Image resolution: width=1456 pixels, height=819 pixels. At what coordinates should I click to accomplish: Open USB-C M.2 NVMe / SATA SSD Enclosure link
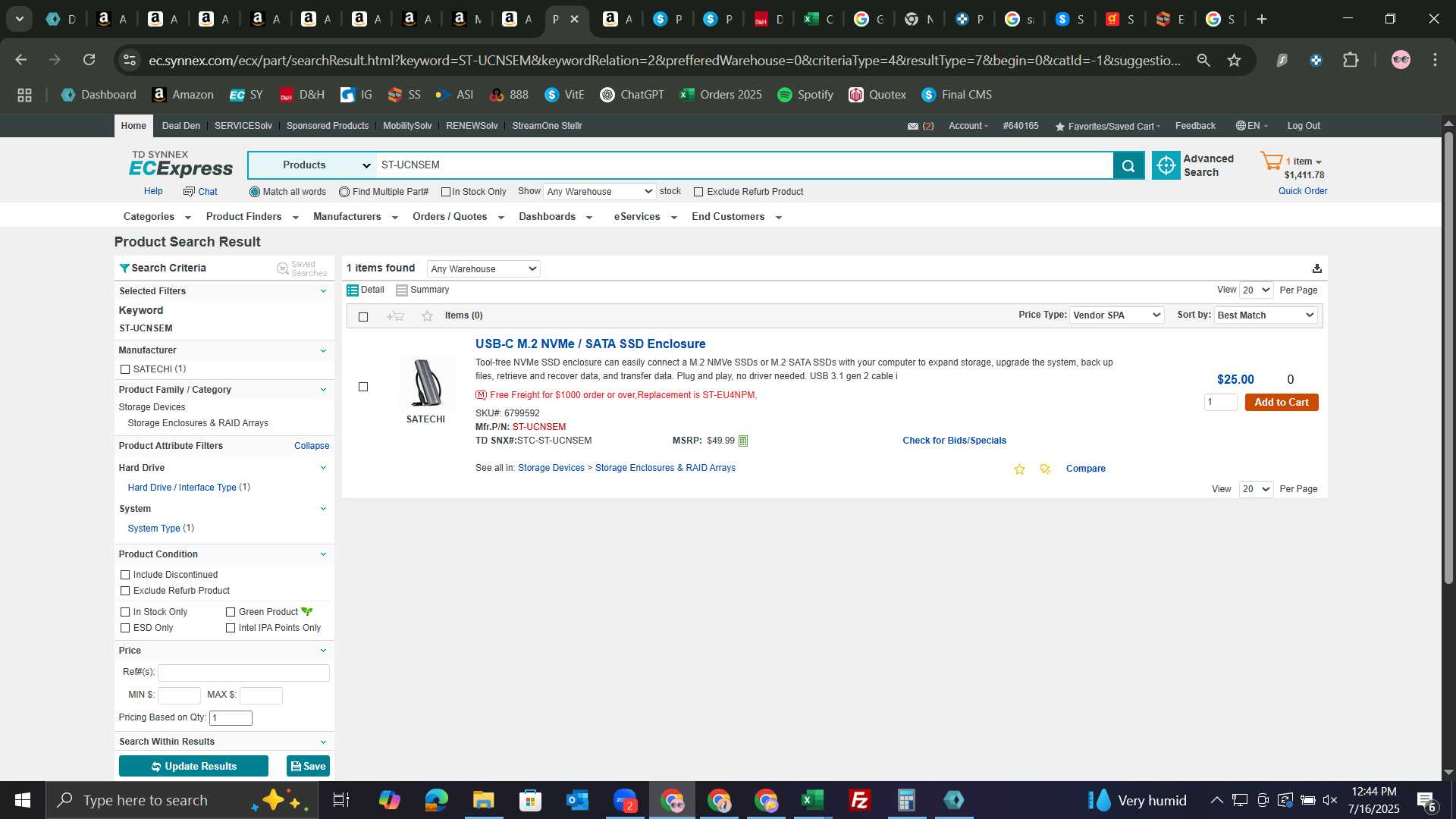[x=590, y=344]
